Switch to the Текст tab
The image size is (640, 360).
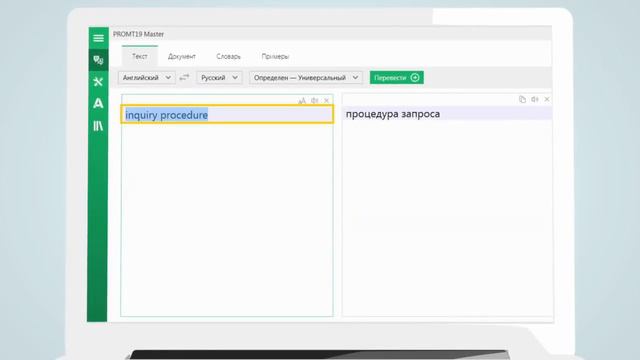[x=140, y=56]
